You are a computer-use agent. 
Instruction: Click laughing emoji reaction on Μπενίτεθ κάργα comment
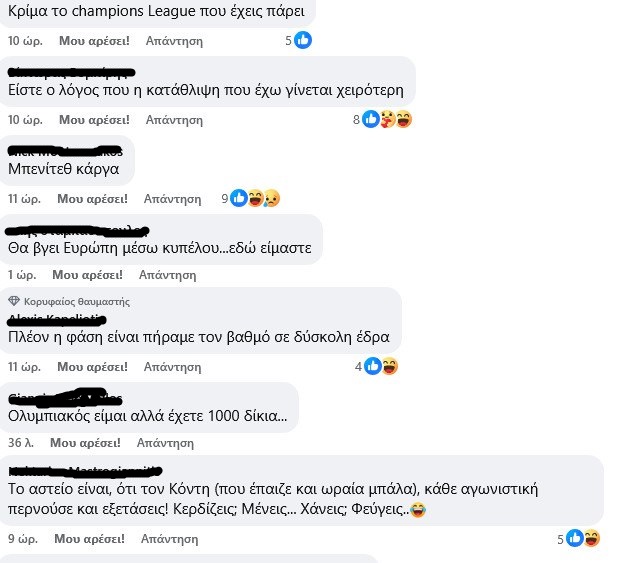tap(255, 198)
